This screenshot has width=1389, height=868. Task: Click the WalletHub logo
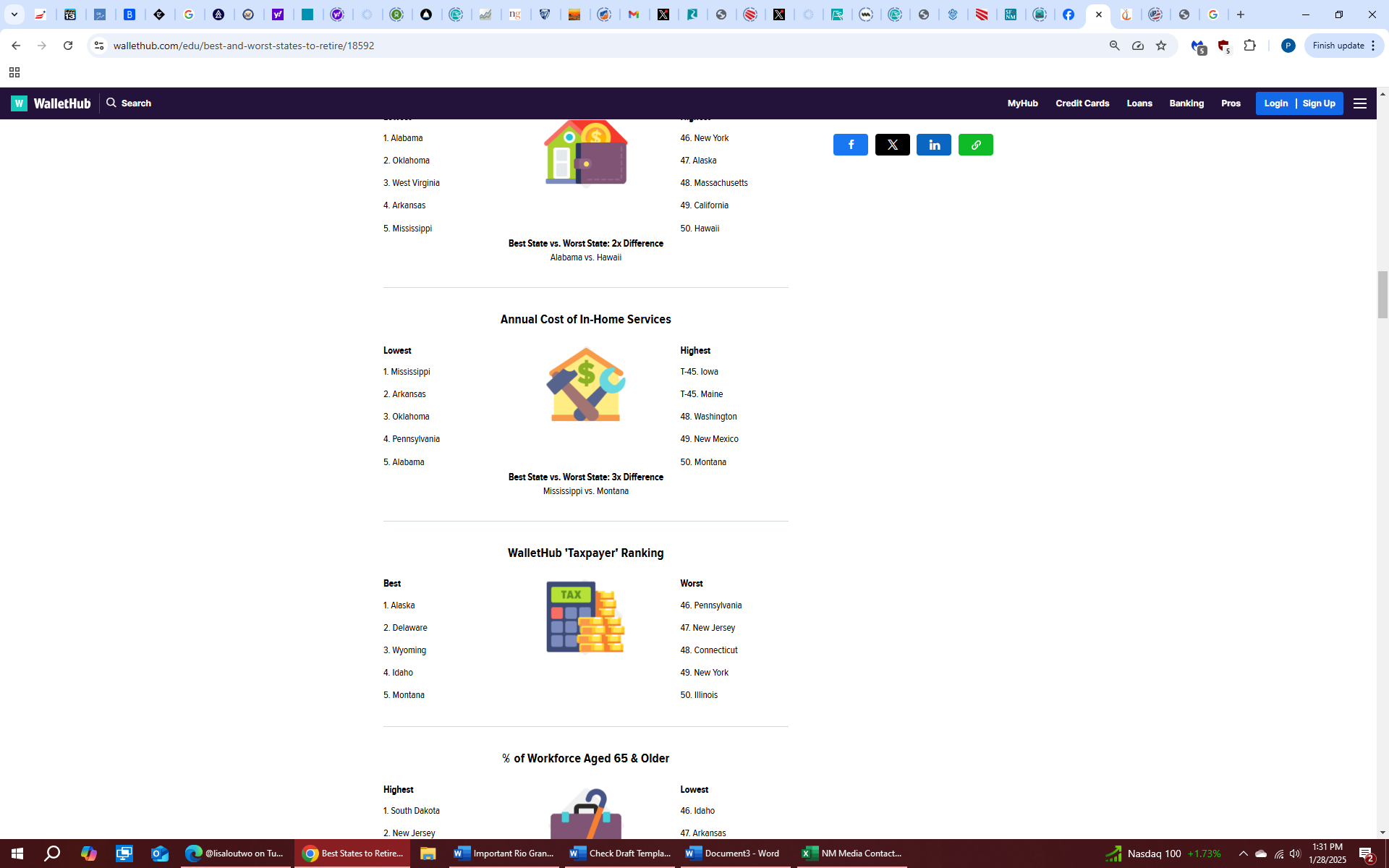51,103
